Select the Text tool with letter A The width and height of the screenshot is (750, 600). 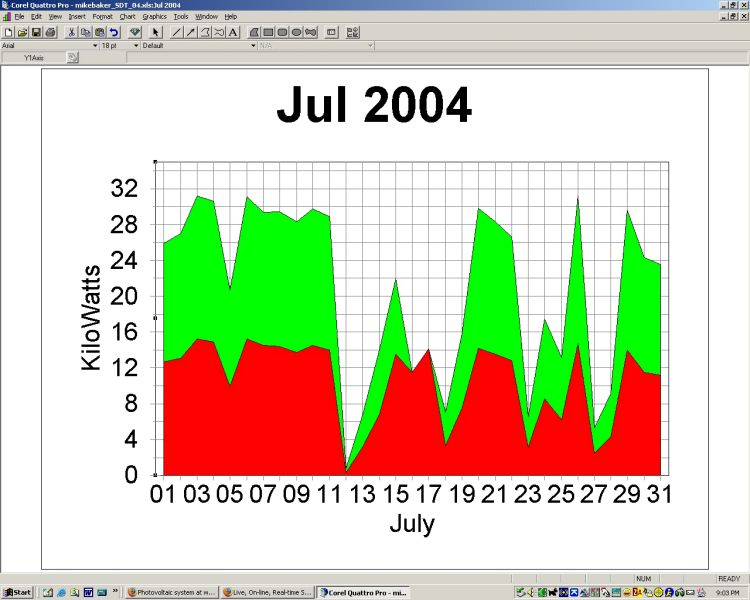(x=233, y=32)
